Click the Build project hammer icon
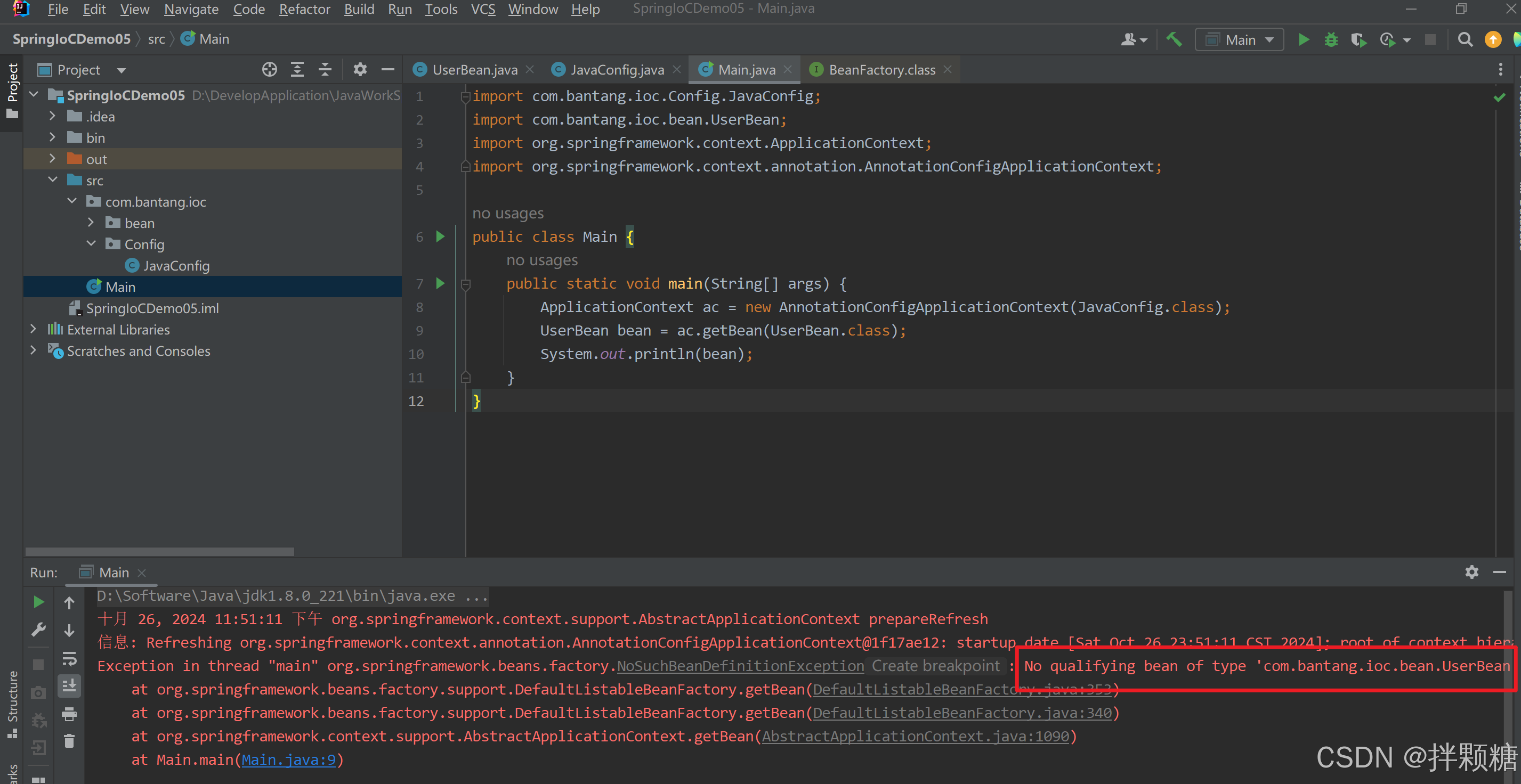The height and width of the screenshot is (784, 1521). tap(1174, 39)
